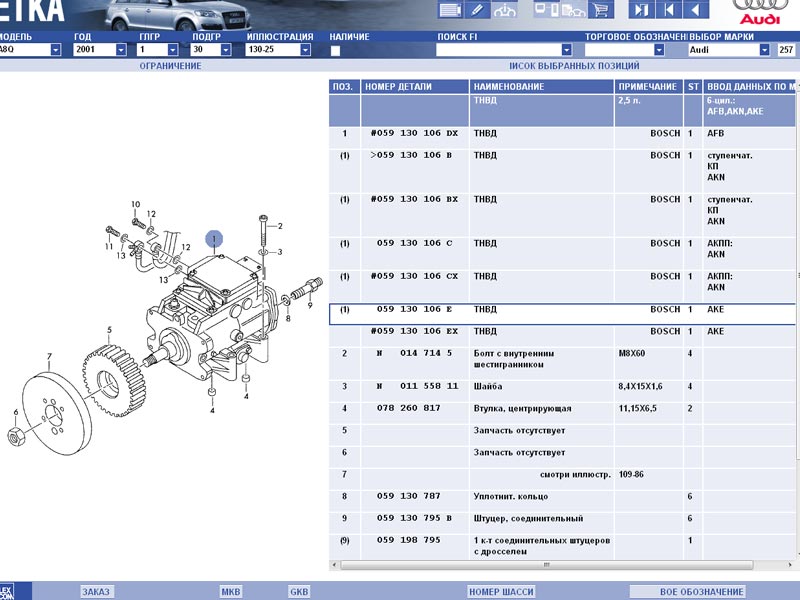Click the skip-to-start navigation arrow
Screen dimensions: 800x600
668,11
